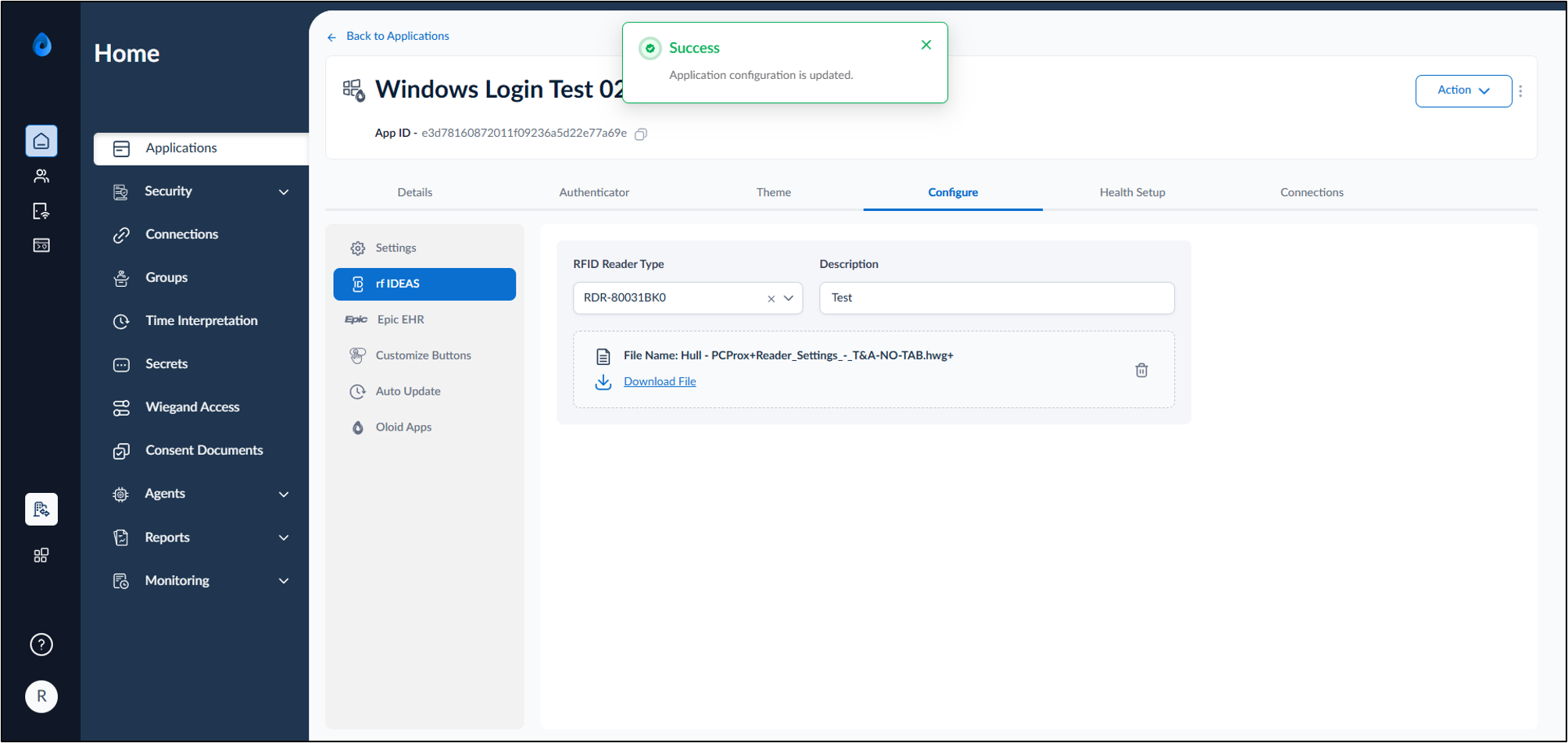This screenshot has height=743, width=1568.
Task: Open the calendar-like icon below device icon
Action: click(x=41, y=245)
